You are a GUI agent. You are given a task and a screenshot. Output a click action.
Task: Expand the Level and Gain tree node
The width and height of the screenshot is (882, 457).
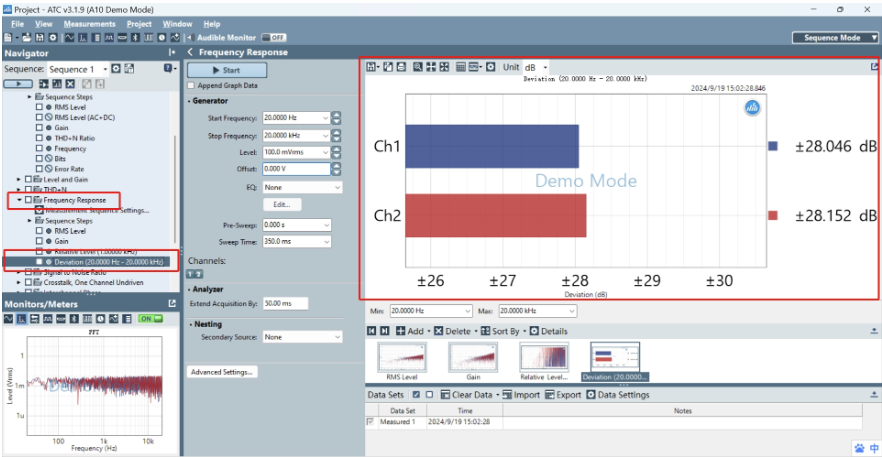click(x=18, y=179)
